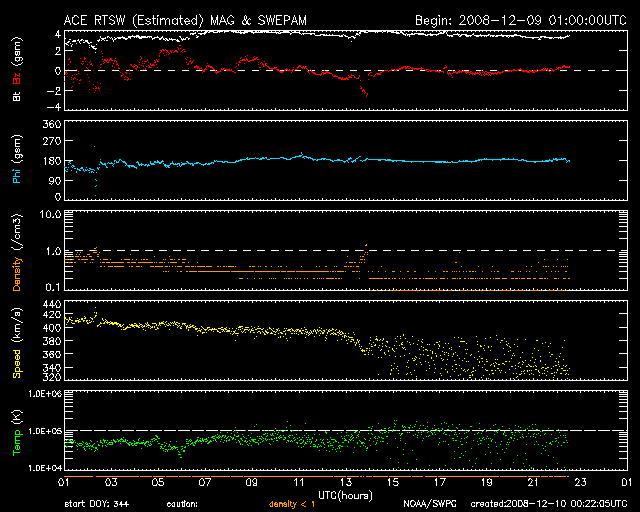Click the '270' tick label on Phi axis
This screenshot has width=640, height=512.
(x=52, y=141)
